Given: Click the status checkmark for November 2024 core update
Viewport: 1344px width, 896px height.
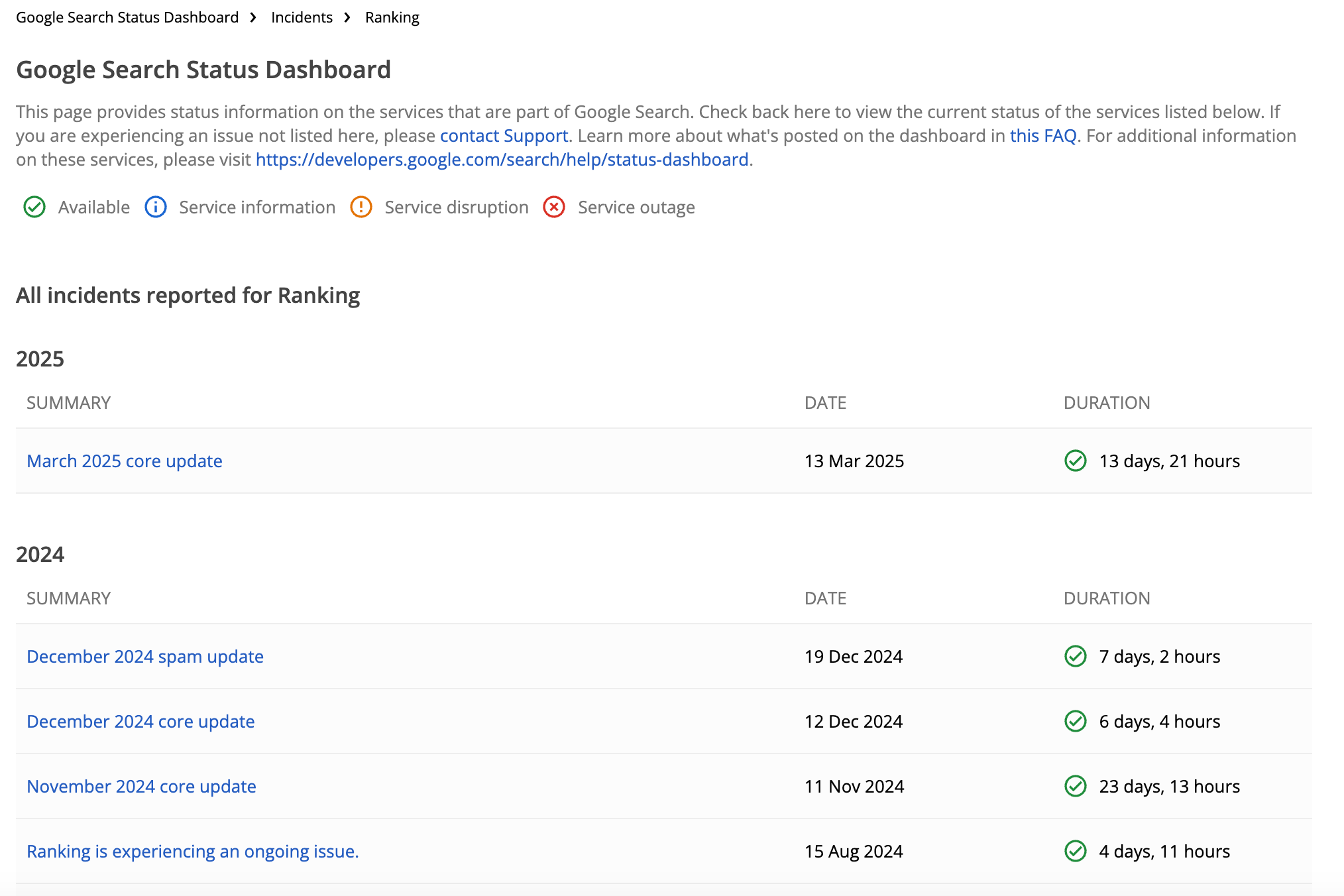Looking at the screenshot, I should tap(1076, 786).
